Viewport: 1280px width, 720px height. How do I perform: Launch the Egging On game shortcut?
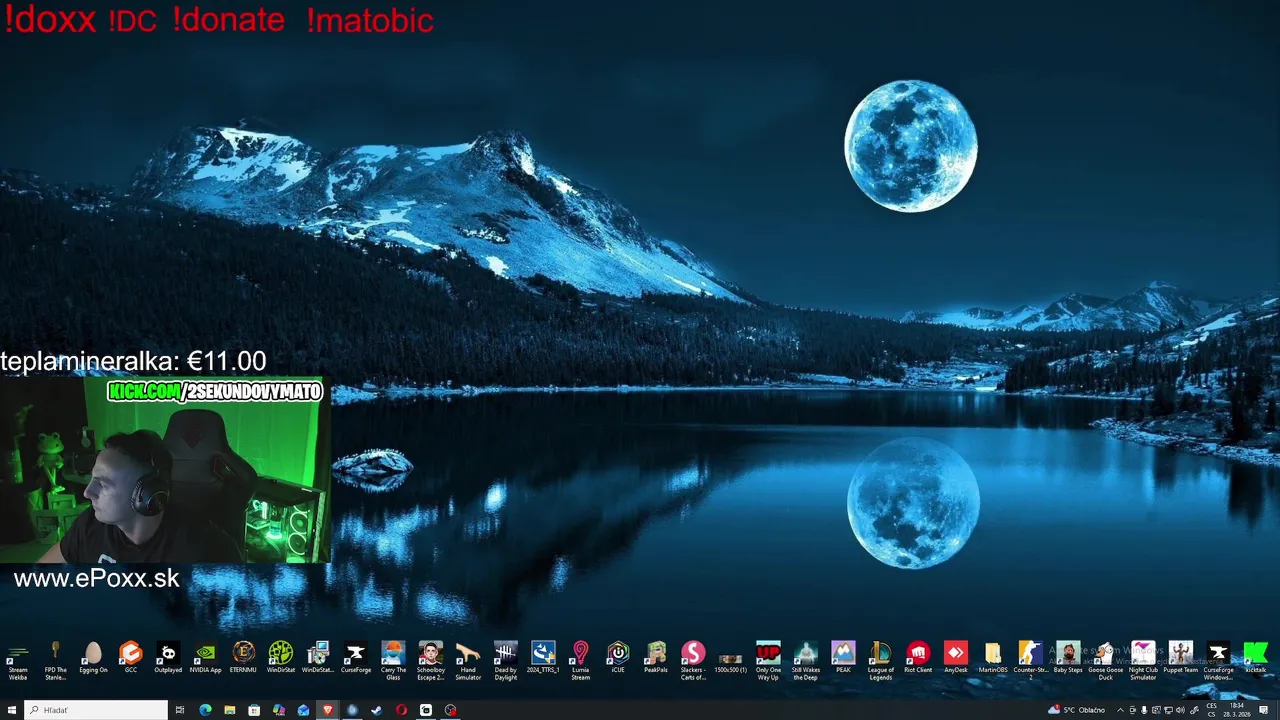[93, 659]
